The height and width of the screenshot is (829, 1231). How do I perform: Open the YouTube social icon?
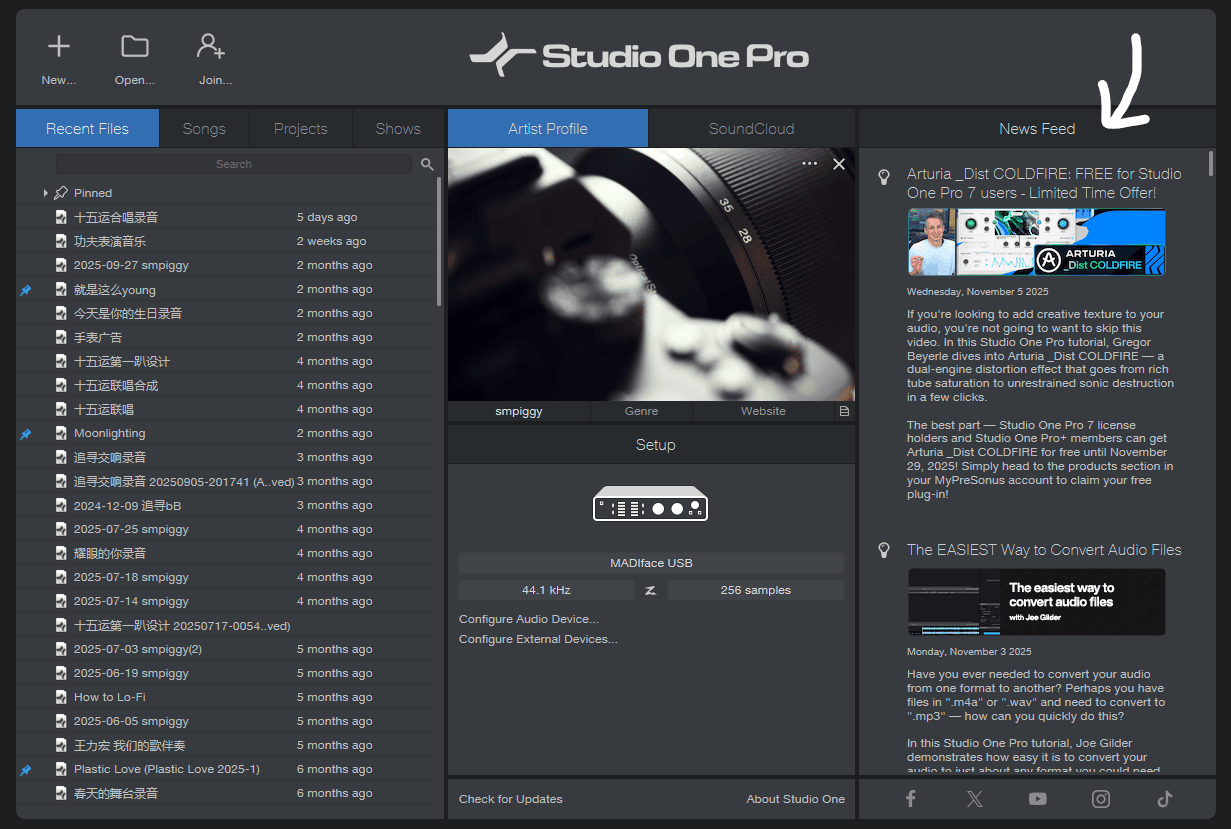click(1037, 798)
